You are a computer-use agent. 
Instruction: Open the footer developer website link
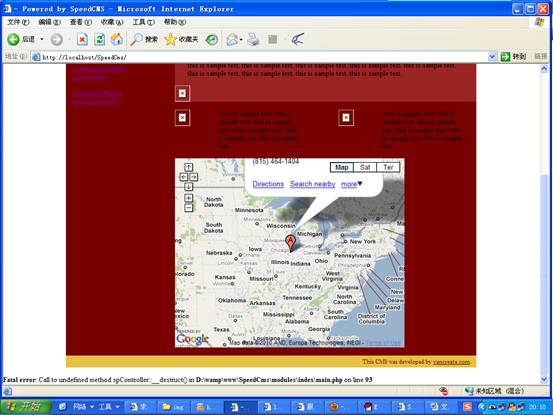(x=451, y=362)
